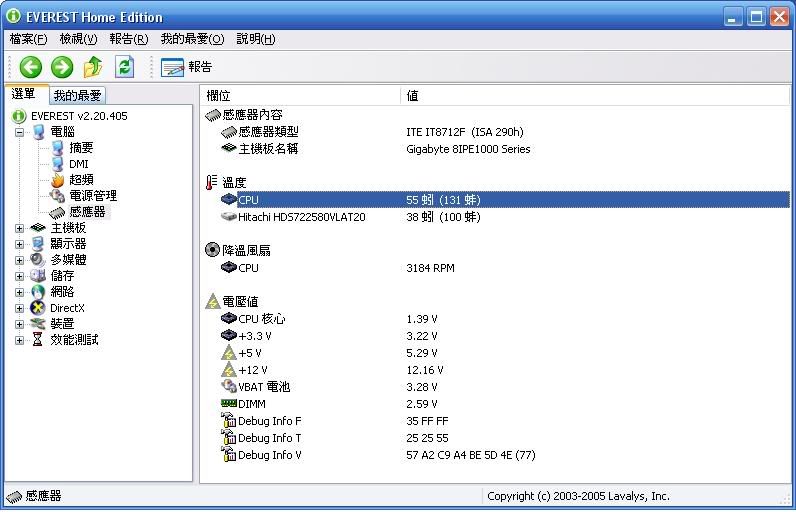Image resolution: width=796 pixels, height=512 pixels.
Task: Click Gigabyte 8IPE1000 Series value
Action: pos(468,149)
